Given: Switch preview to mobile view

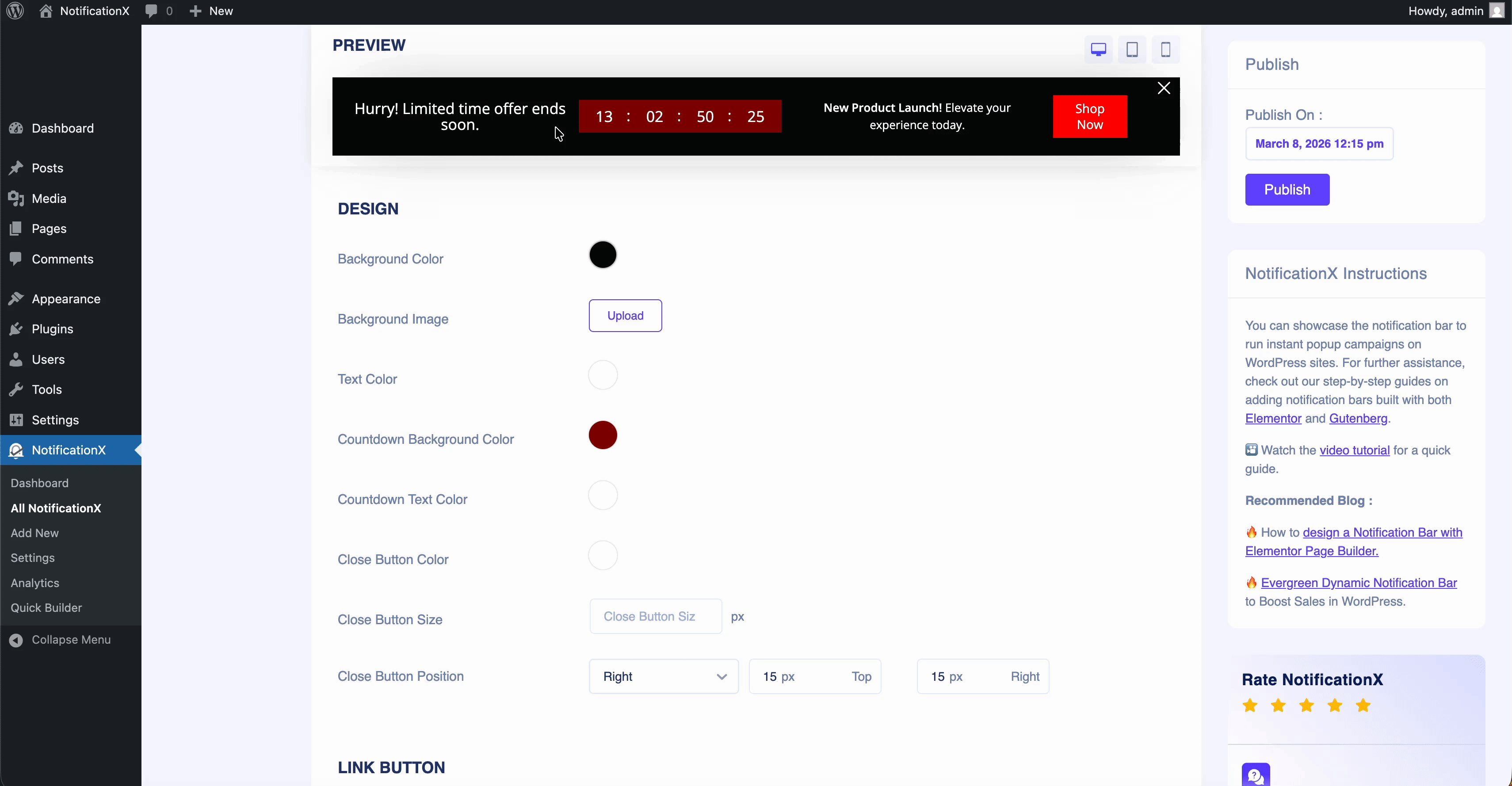Looking at the screenshot, I should tap(1166, 50).
